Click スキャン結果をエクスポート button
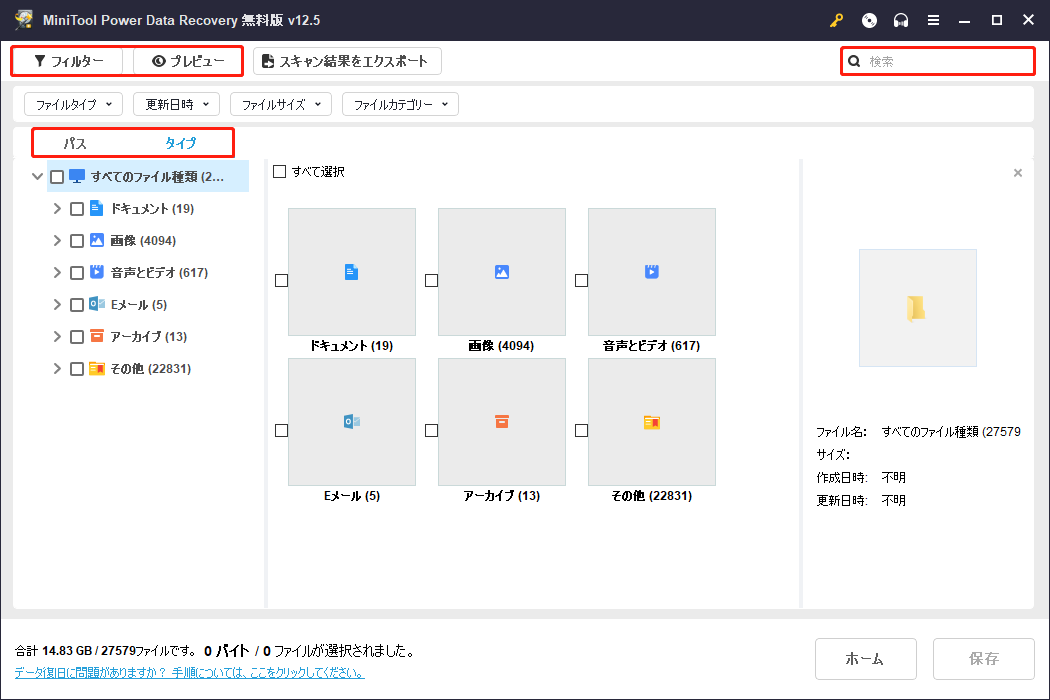The image size is (1050, 700). (347, 61)
